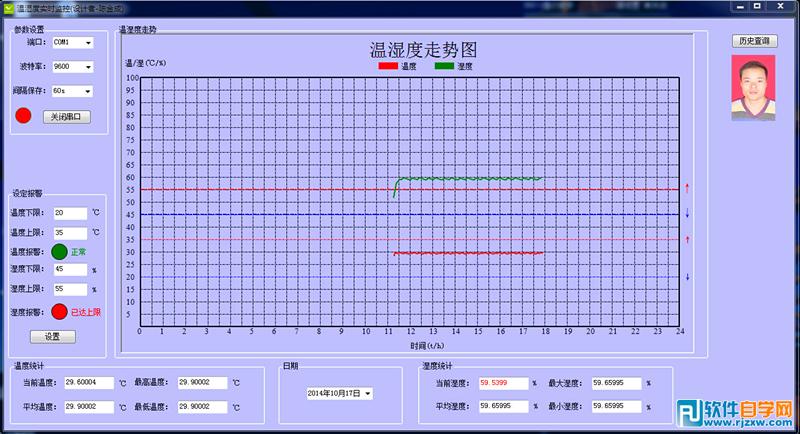Image resolution: width=800 pixels, height=434 pixels.
Task: Select the 平均湿度 value field
Action: click(504, 406)
